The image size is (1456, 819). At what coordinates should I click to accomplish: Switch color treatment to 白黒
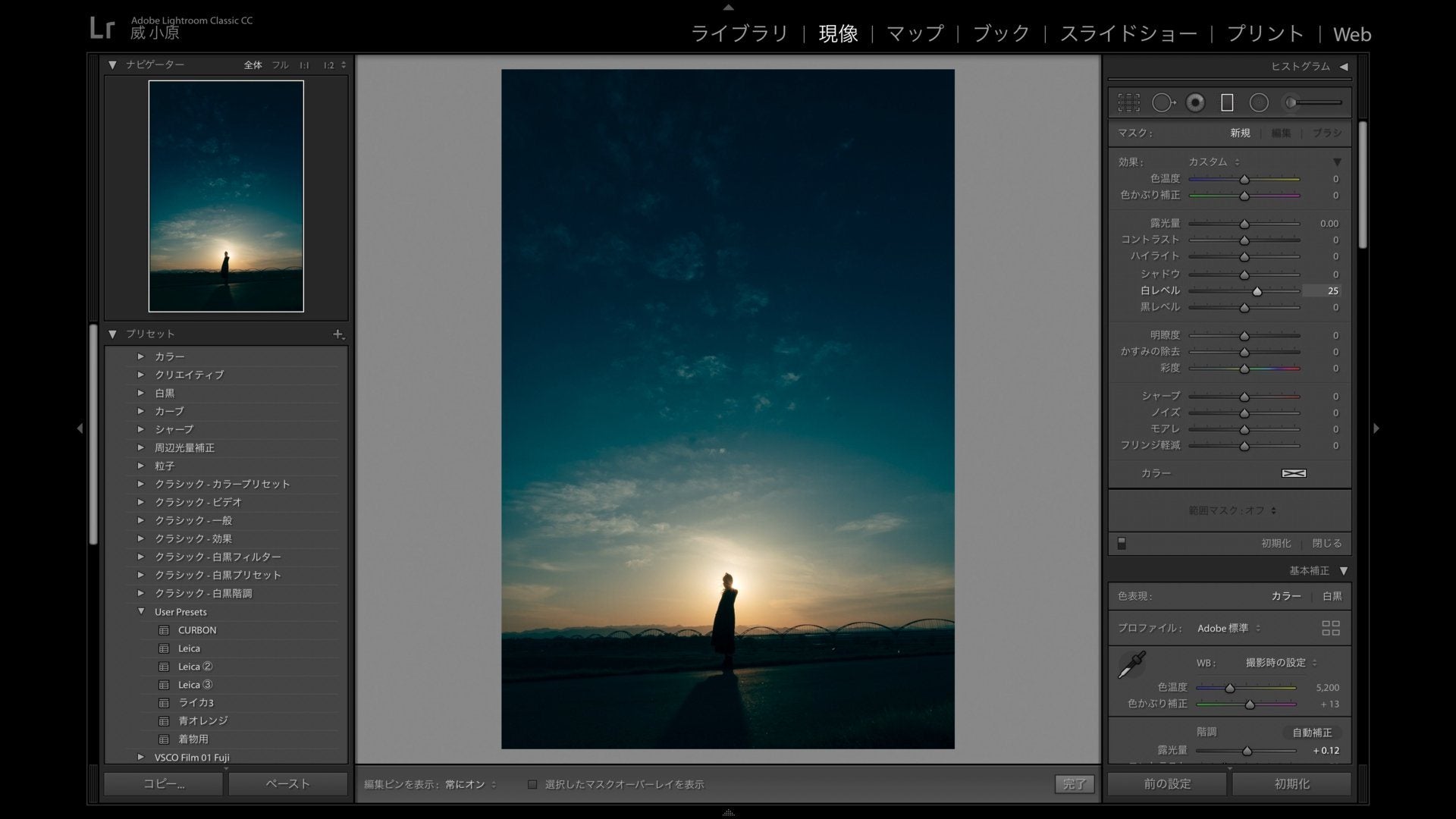click(x=1332, y=596)
